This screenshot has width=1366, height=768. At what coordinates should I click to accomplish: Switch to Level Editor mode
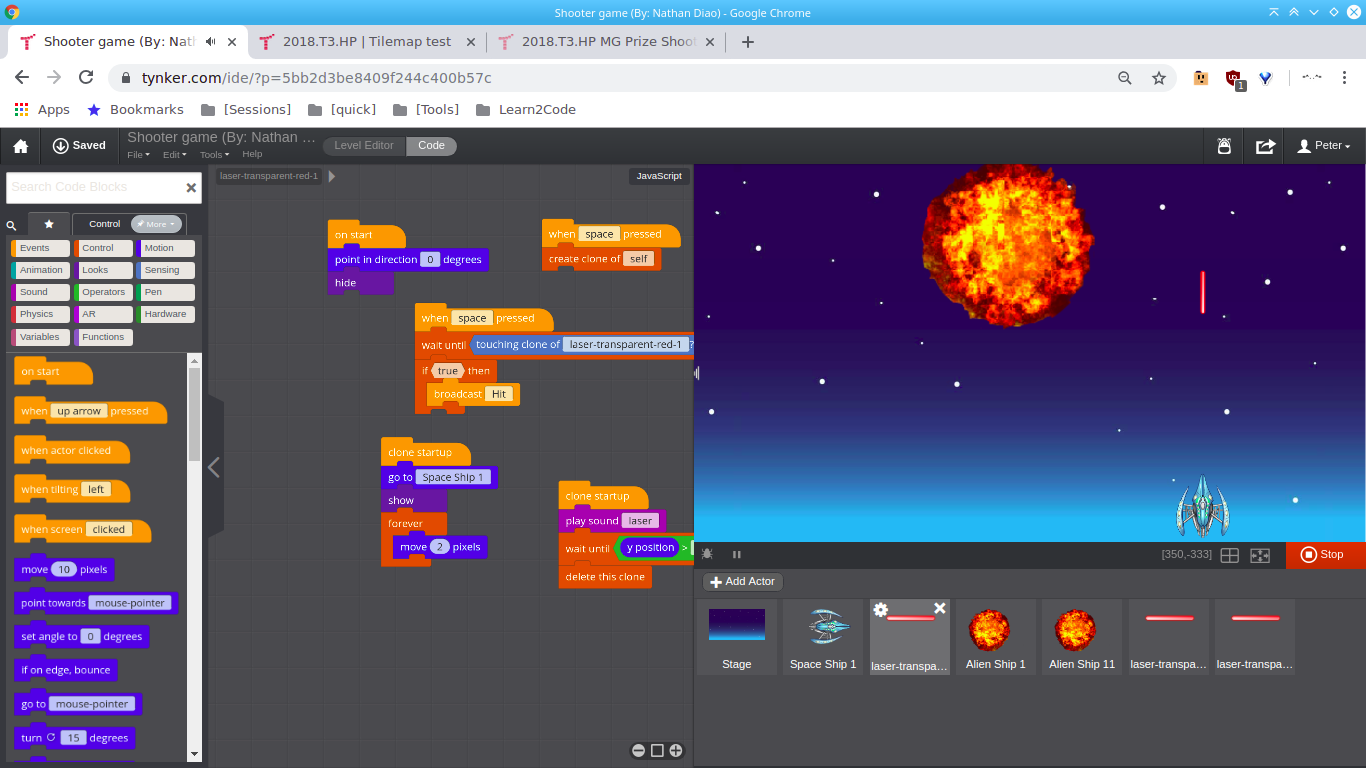(x=364, y=146)
